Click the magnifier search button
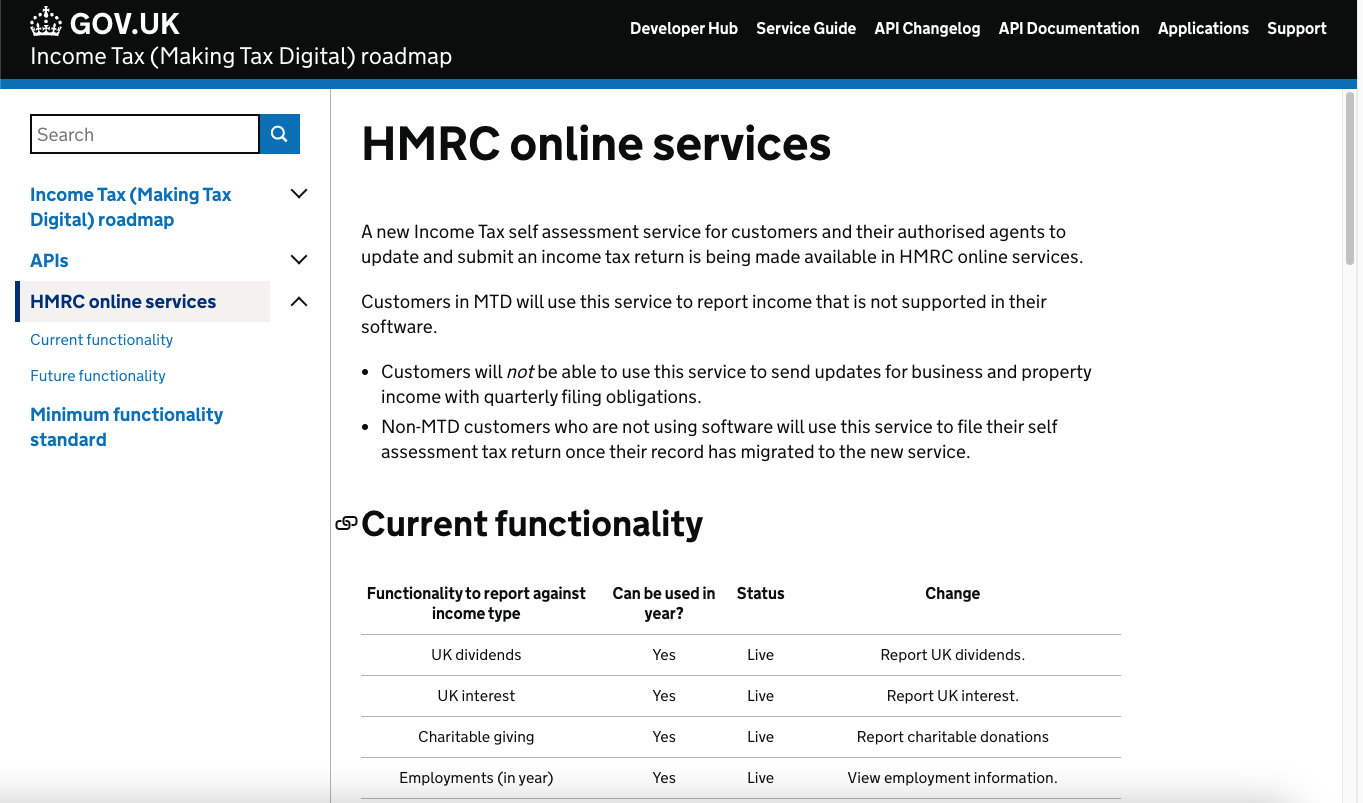 coord(280,134)
